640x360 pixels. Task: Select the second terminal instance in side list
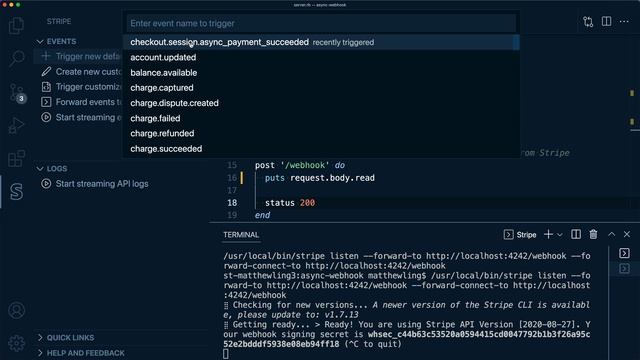point(624,269)
